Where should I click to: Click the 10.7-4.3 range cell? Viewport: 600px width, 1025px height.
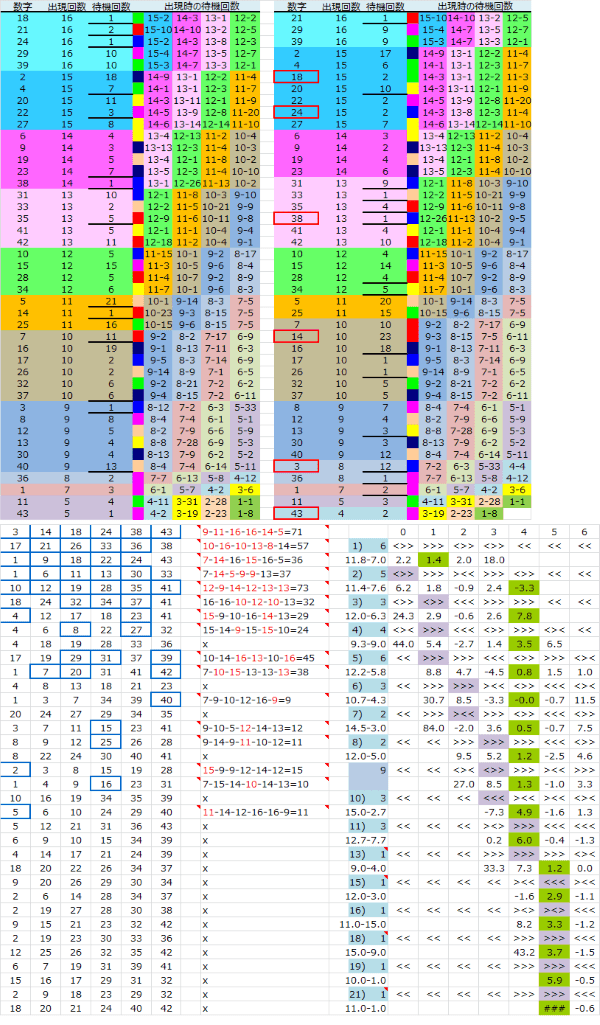pos(368,699)
